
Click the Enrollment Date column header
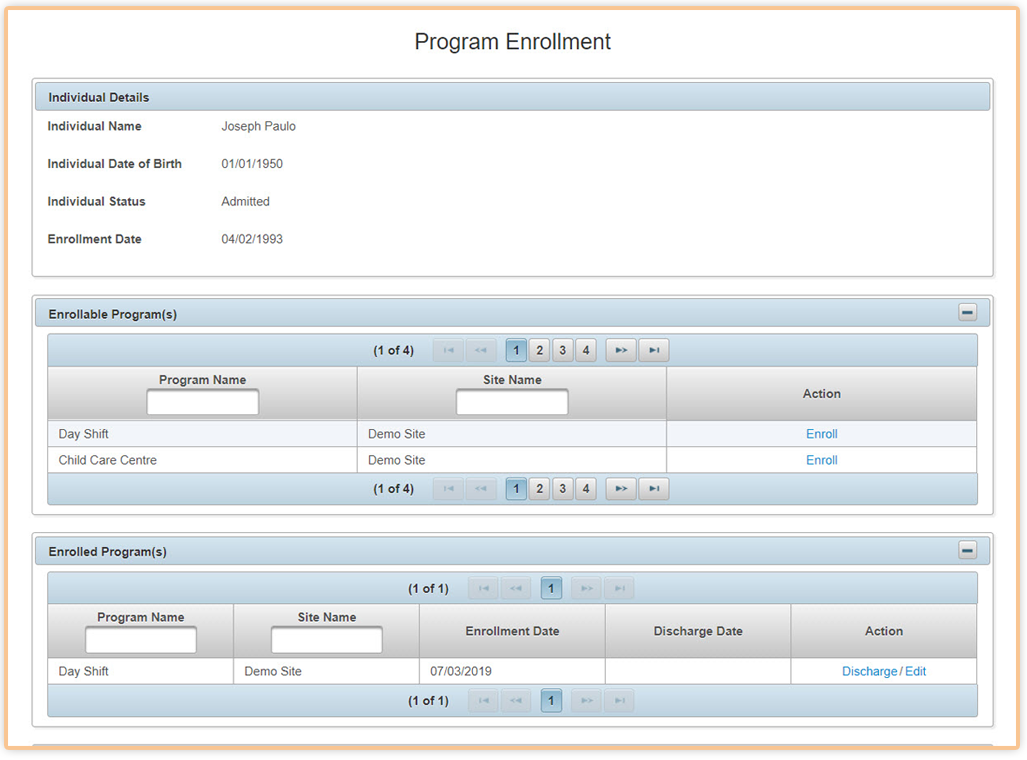tap(512, 631)
